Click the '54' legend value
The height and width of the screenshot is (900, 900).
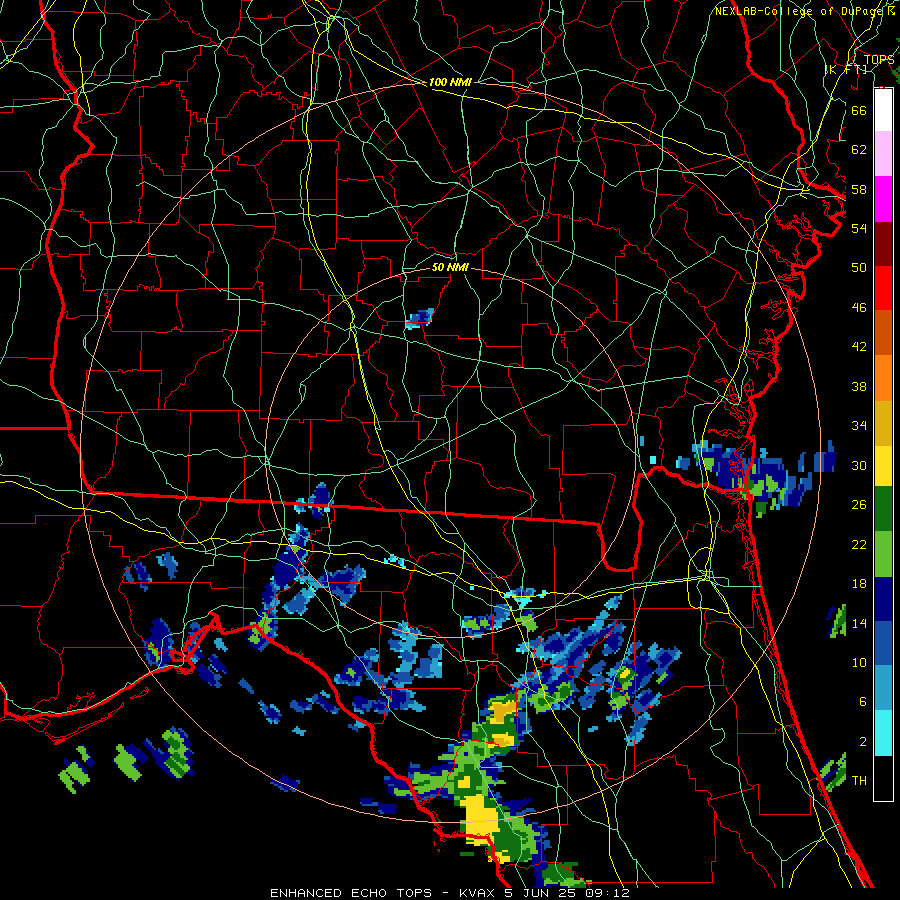coord(859,228)
